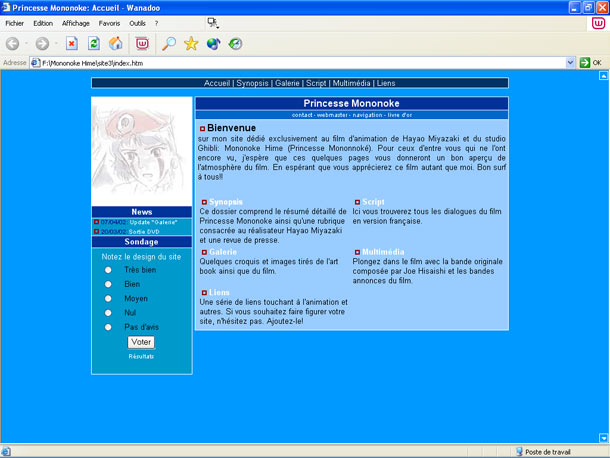The image size is (610, 458).
Task: Click Multimédia in the top navigation bar
Action: click(x=351, y=83)
